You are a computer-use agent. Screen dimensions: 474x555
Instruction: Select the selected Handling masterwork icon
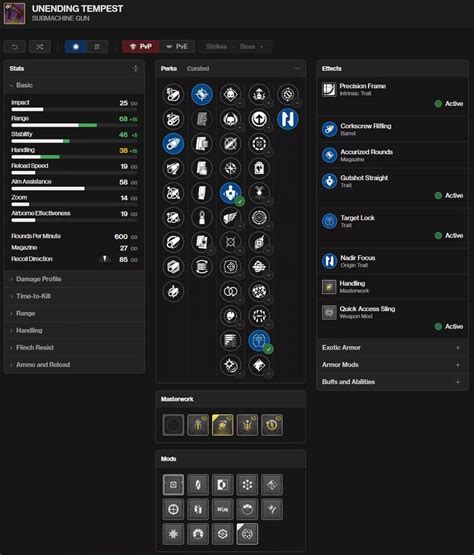[223, 425]
